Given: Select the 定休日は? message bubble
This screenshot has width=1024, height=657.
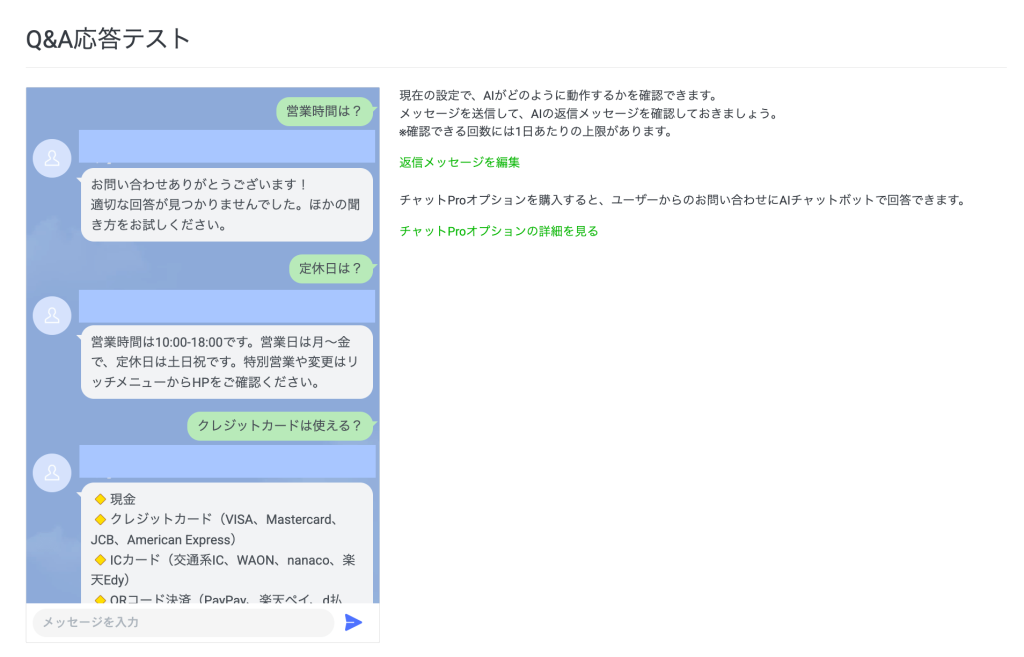Looking at the screenshot, I should click(331, 268).
